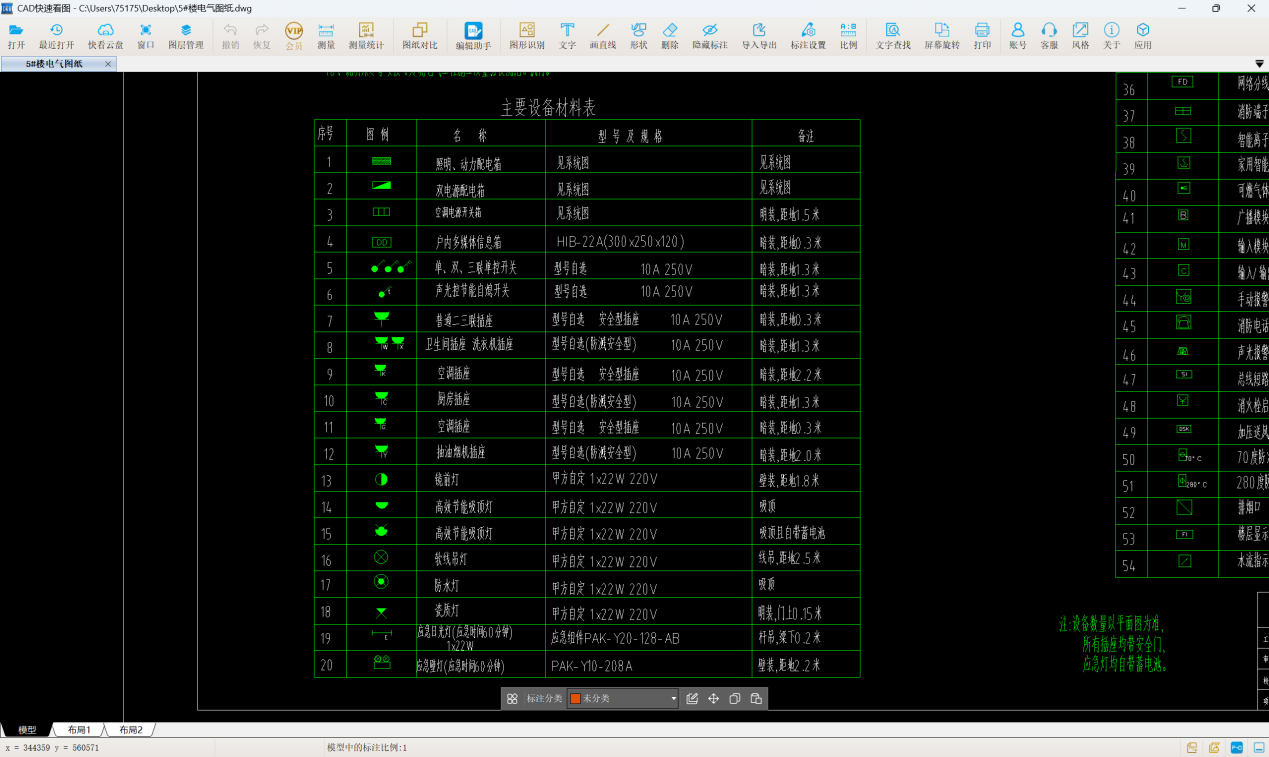The image size is (1269, 757).
Task: Click the copy annotation icon
Action: pyautogui.click(x=735, y=699)
